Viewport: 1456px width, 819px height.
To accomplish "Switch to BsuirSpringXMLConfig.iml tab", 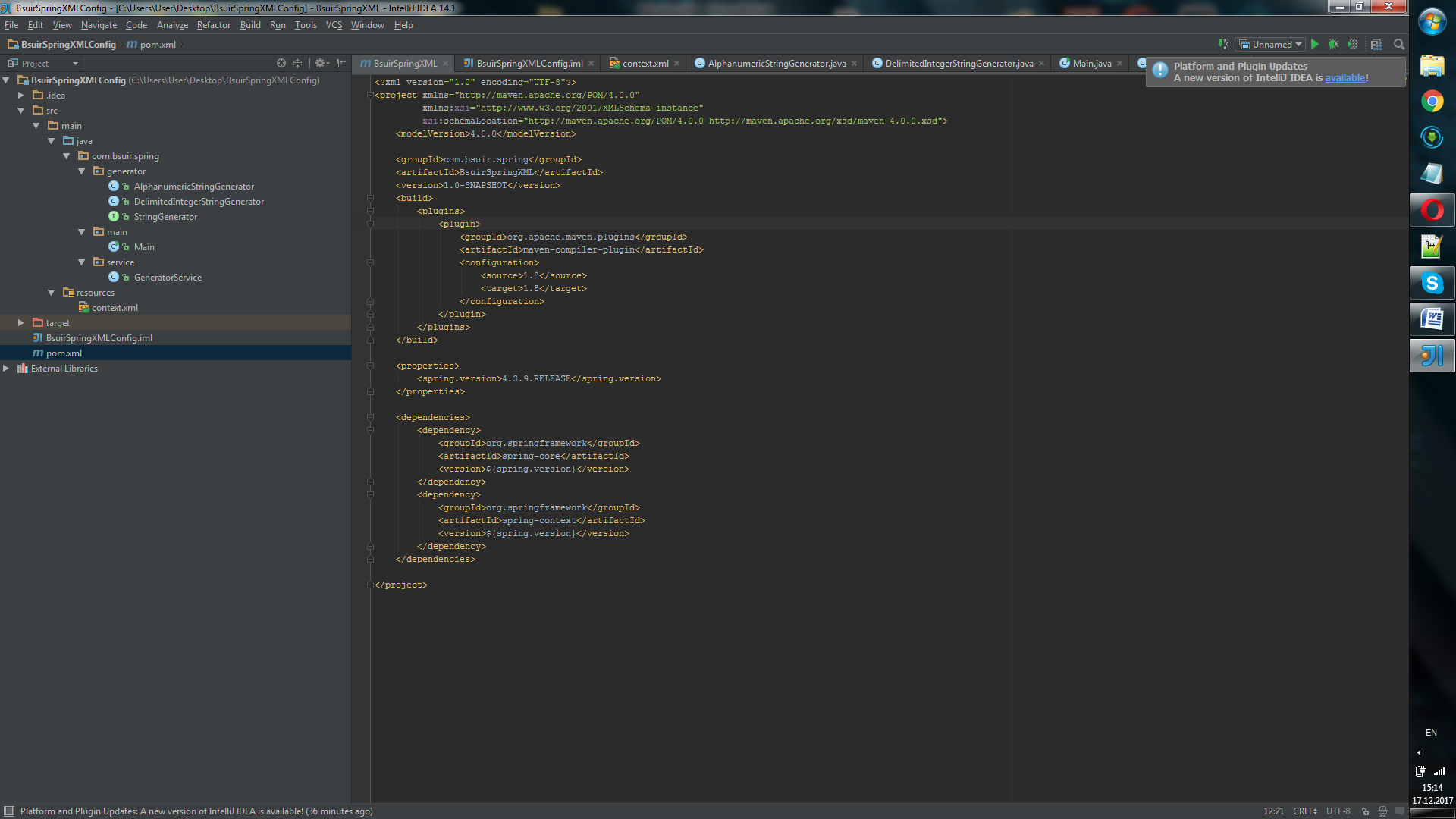I will 529,64.
